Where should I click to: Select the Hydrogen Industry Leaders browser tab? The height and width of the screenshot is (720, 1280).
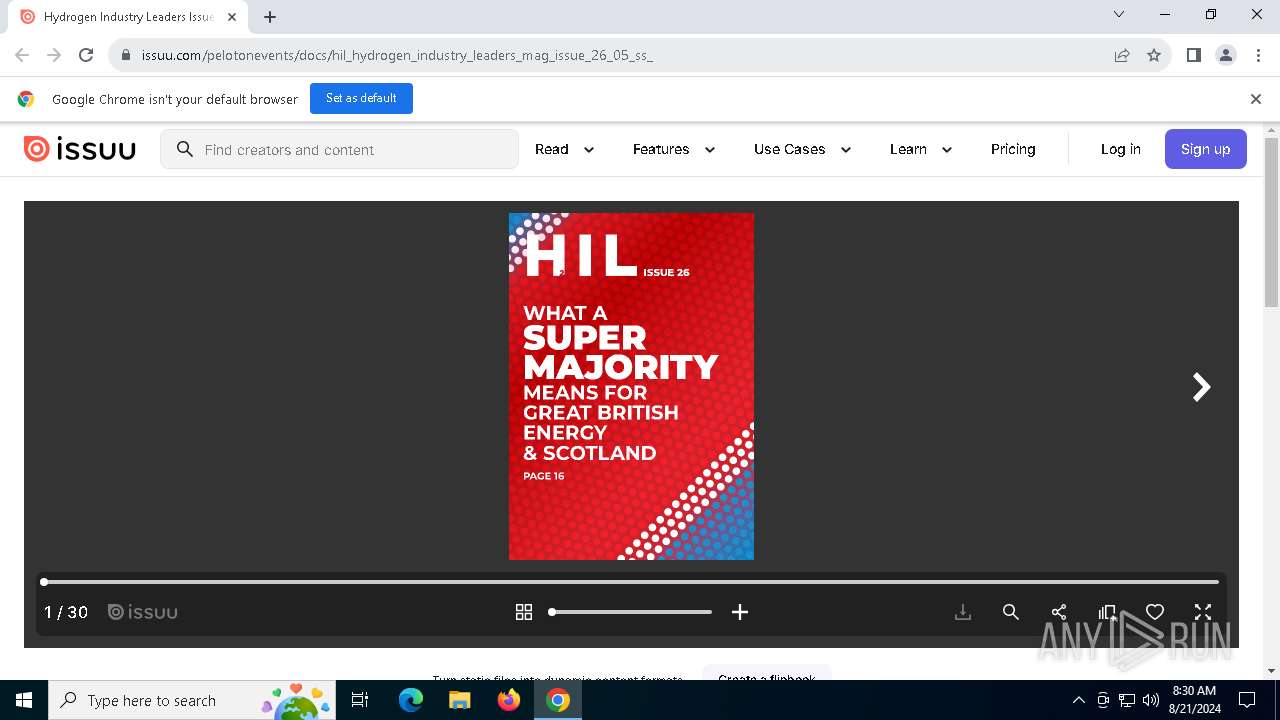pyautogui.click(x=128, y=17)
